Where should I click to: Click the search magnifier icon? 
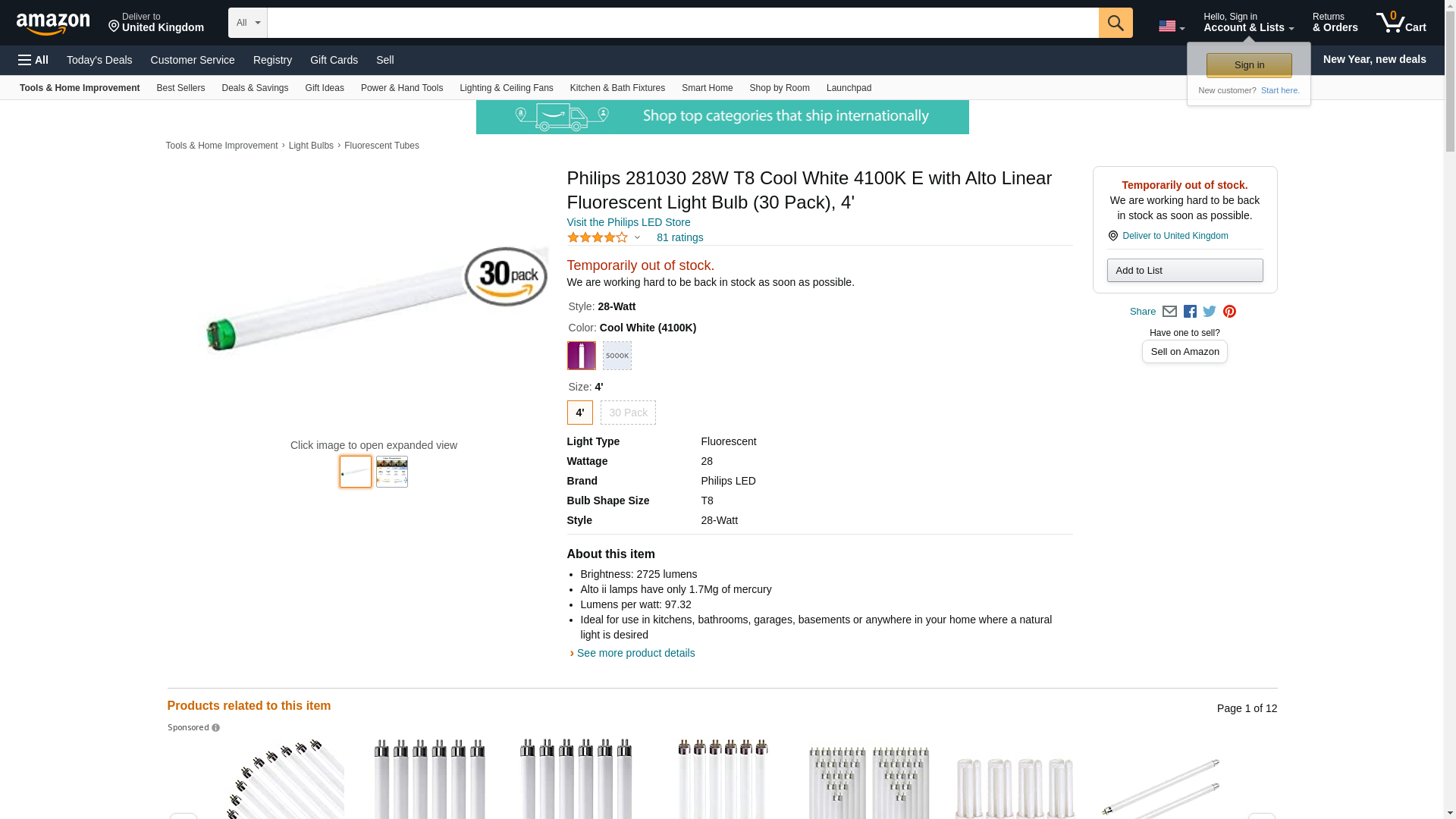(x=1115, y=23)
